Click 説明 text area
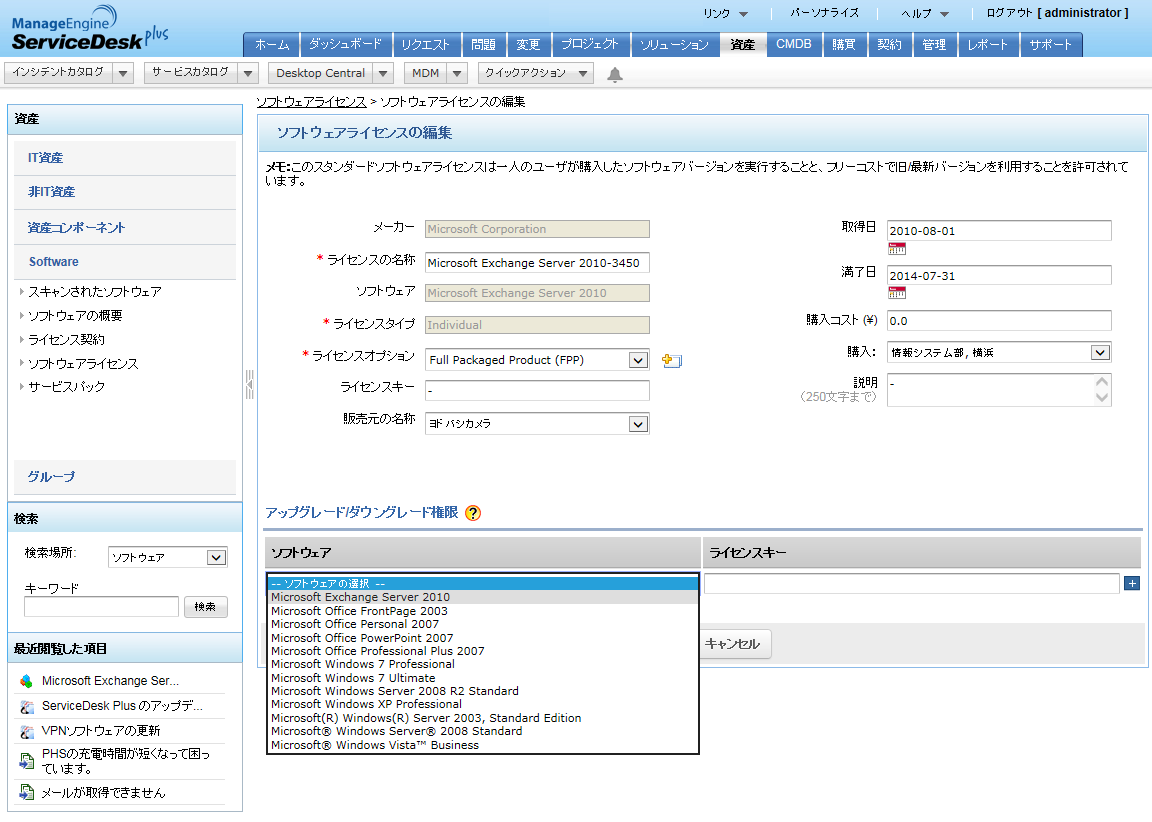 pos(999,390)
